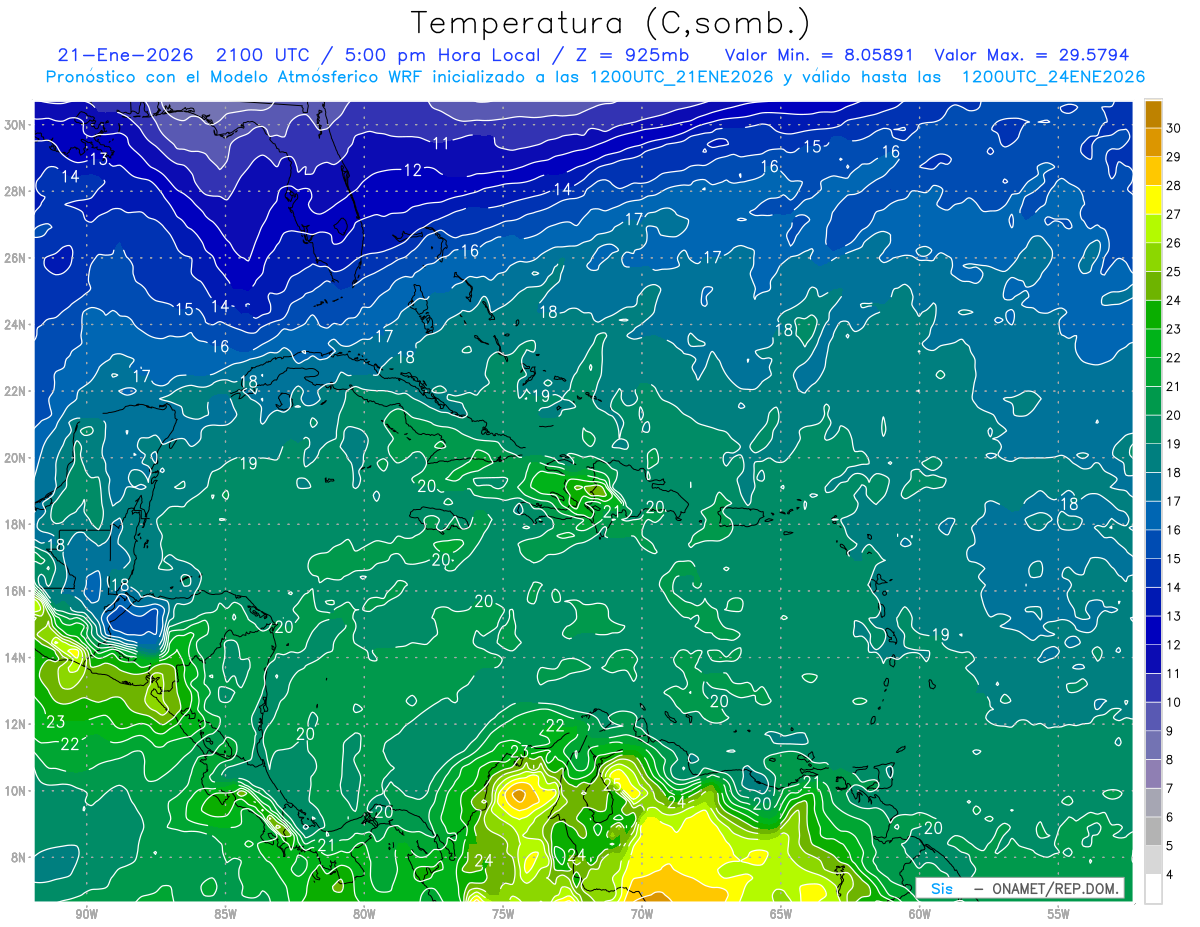Viewport: 1200px width, 927px height.
Task: Click the '24' label on the color scale
Action: click(1174, 300)
